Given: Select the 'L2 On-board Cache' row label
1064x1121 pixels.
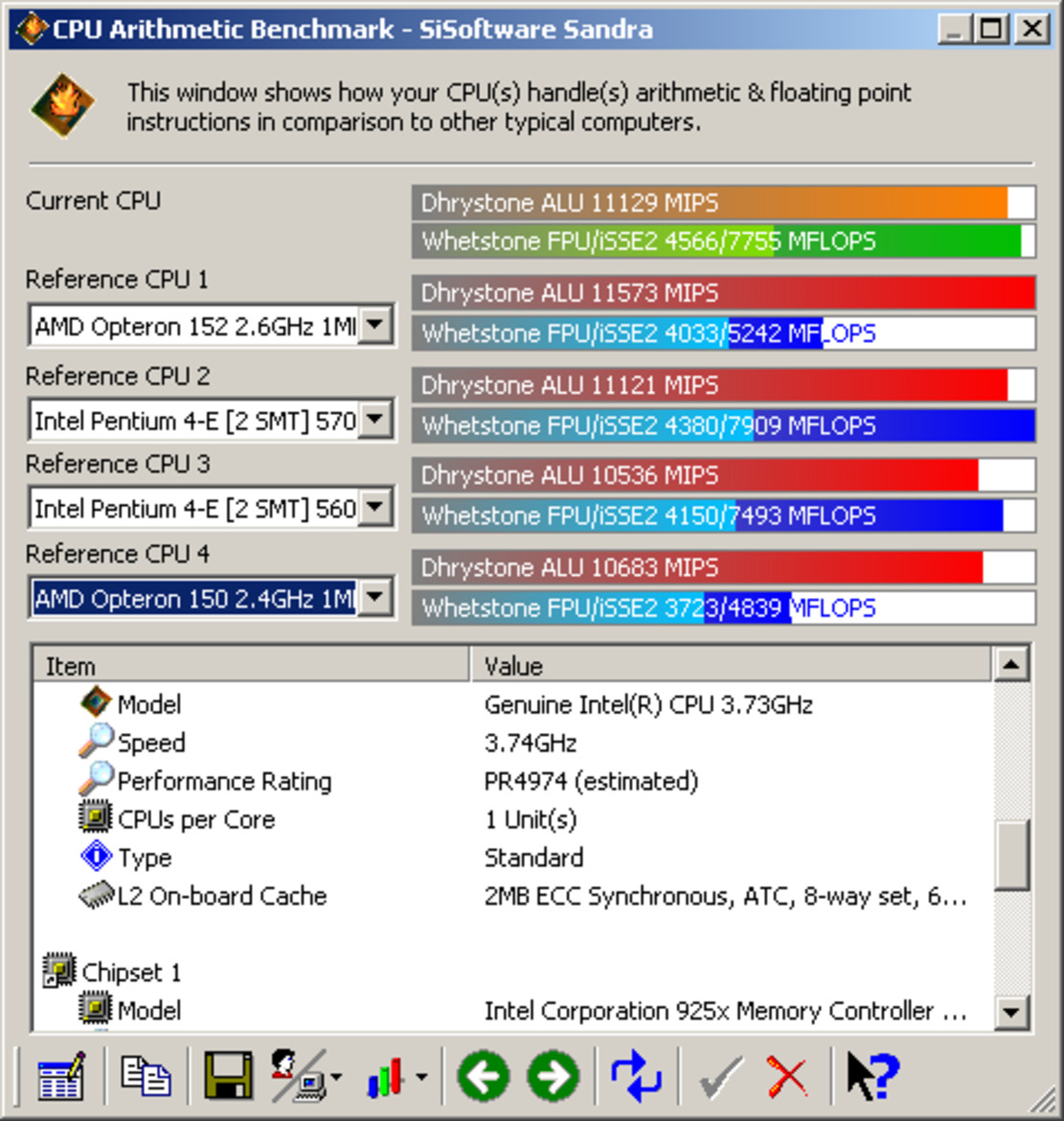Looking at the screenshot, I should pyautogui.click(x=221, y=896).
